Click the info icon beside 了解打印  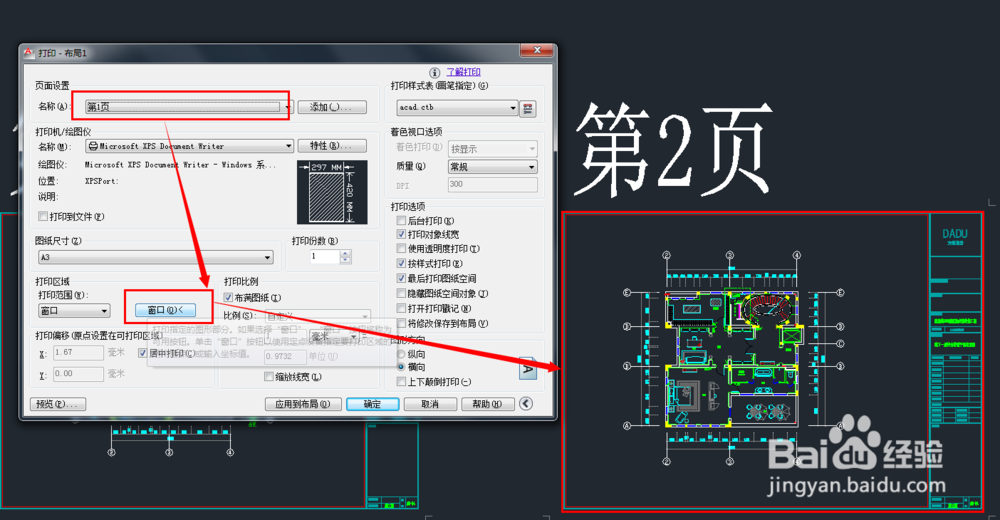click(435, 73)
